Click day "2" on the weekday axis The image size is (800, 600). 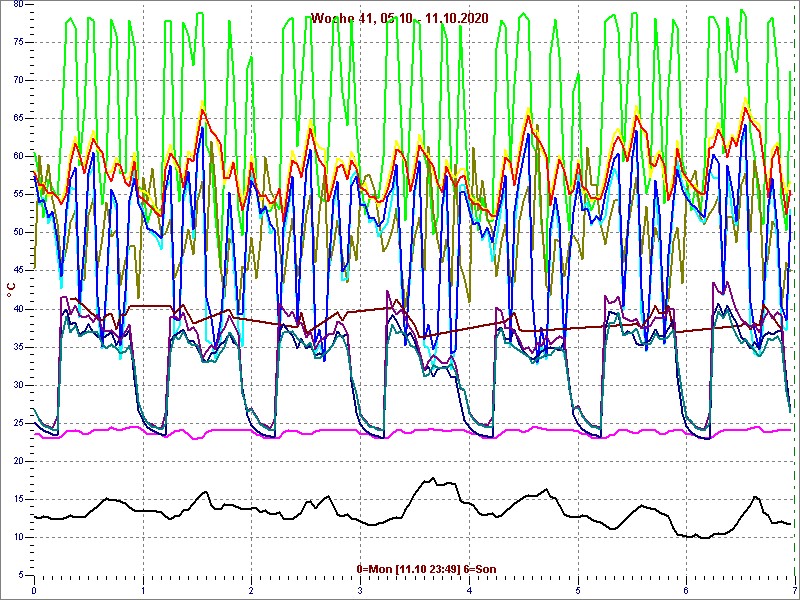click(252, 591)
